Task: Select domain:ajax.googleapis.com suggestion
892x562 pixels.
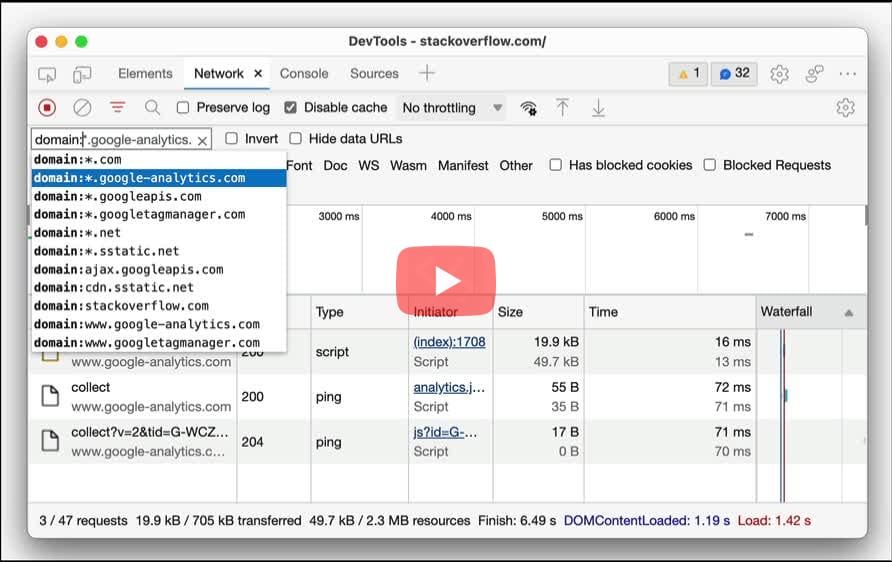Action: [x=159, y=269]
